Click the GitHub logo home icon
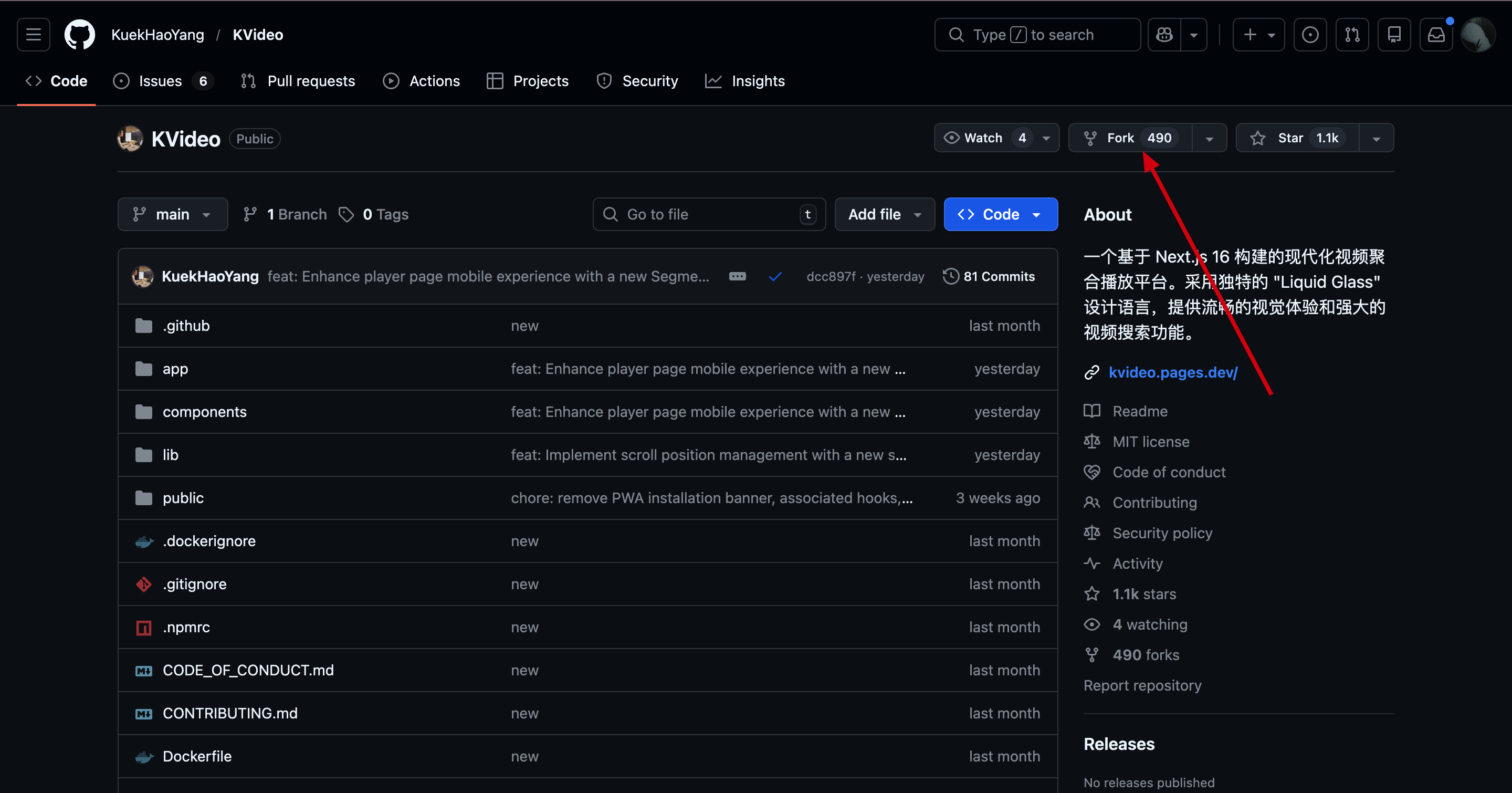The image size is (1512, 793). coord(79,35)
